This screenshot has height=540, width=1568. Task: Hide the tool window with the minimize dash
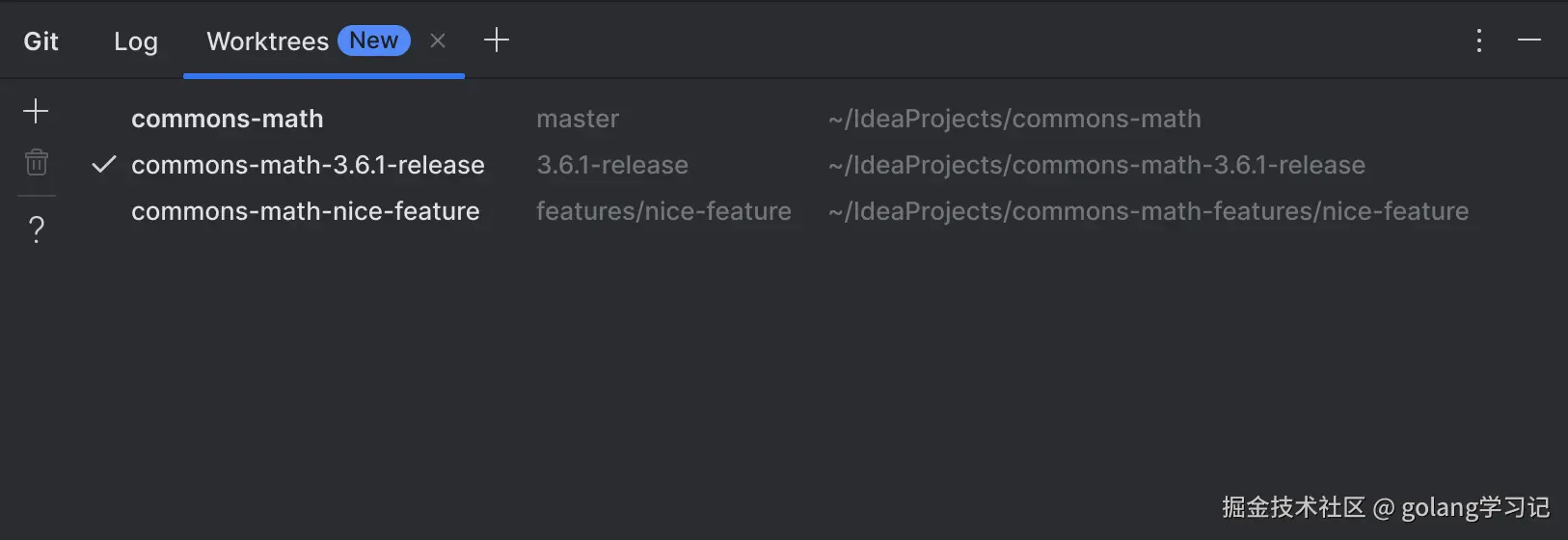coord(1528,40)
